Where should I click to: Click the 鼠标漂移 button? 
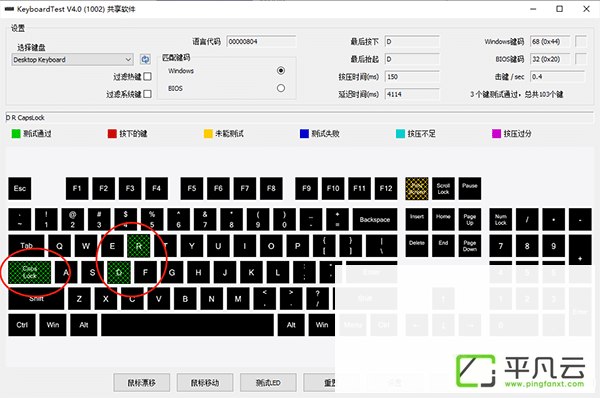(x=142, y=383)
